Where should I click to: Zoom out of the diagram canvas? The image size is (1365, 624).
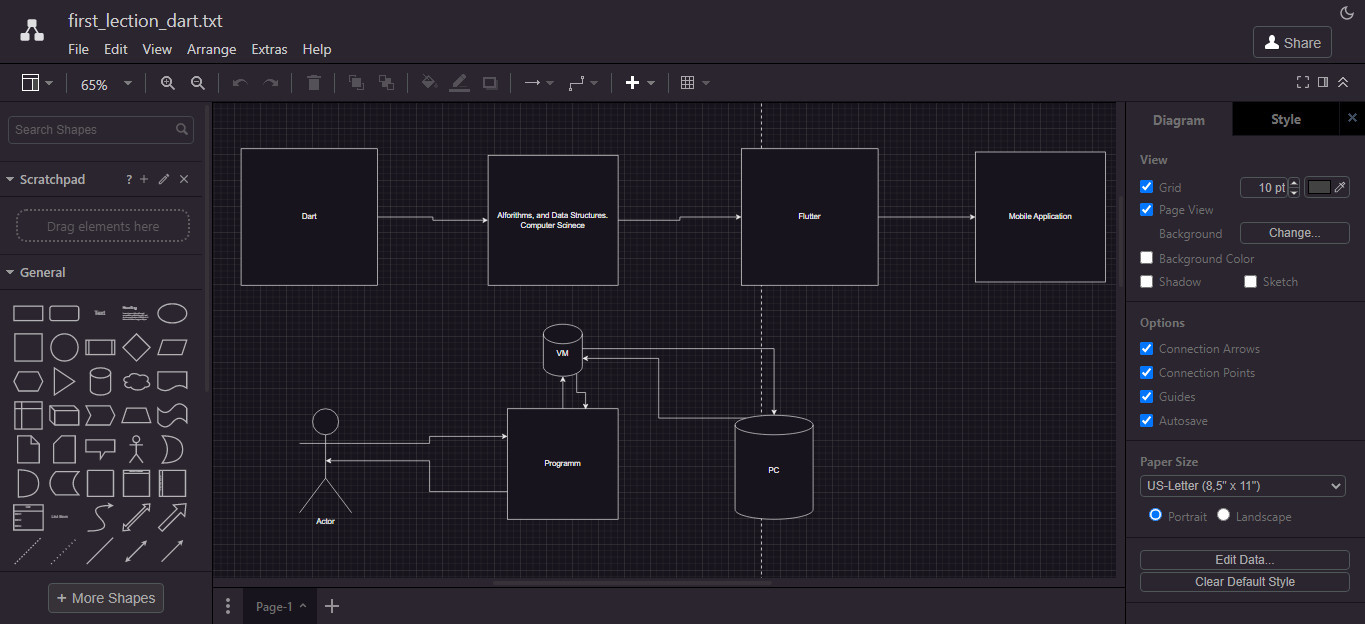tap(198, 83)
